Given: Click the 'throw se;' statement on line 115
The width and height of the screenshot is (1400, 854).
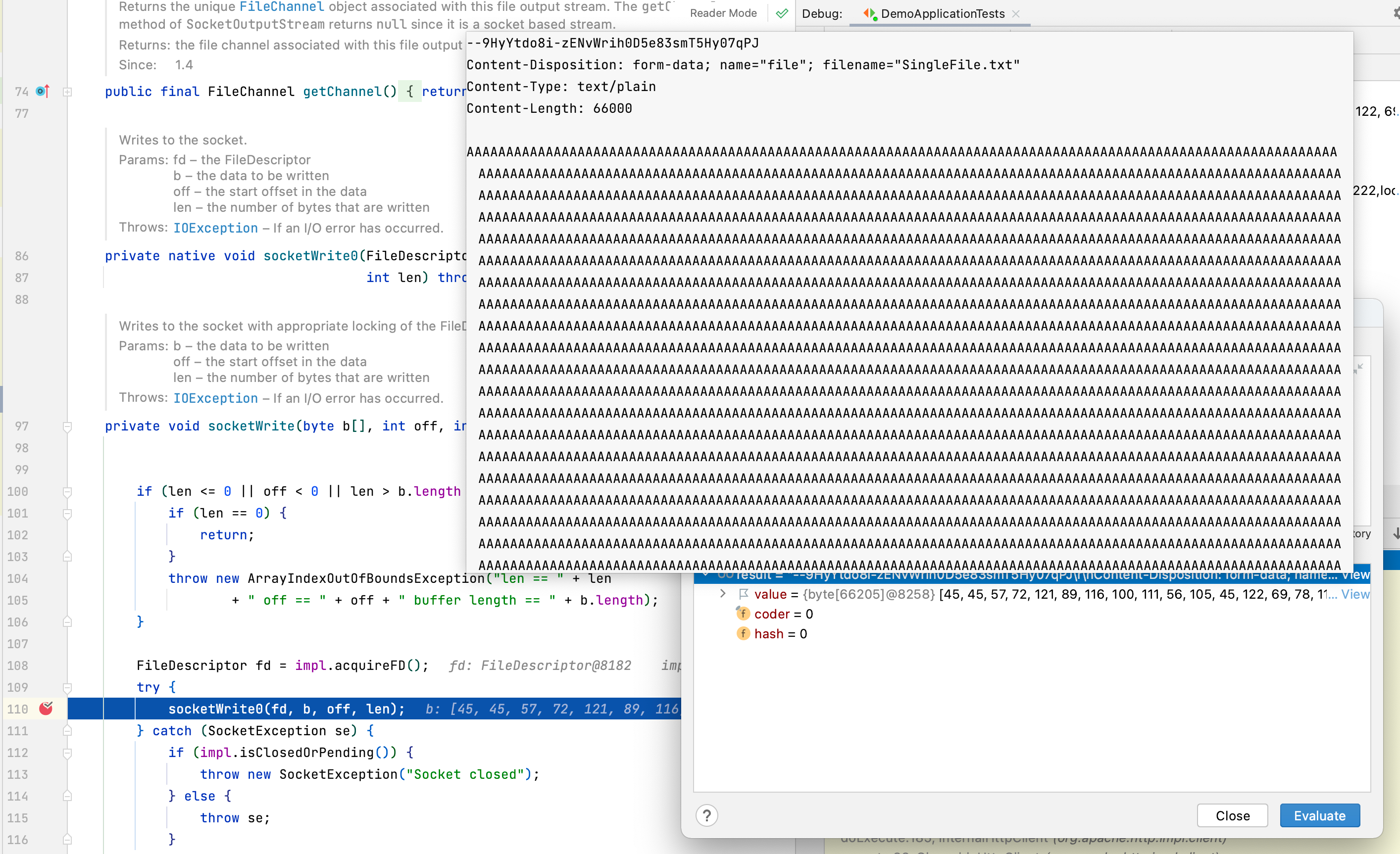Looking at the screenshot, I should click(235, 818).
